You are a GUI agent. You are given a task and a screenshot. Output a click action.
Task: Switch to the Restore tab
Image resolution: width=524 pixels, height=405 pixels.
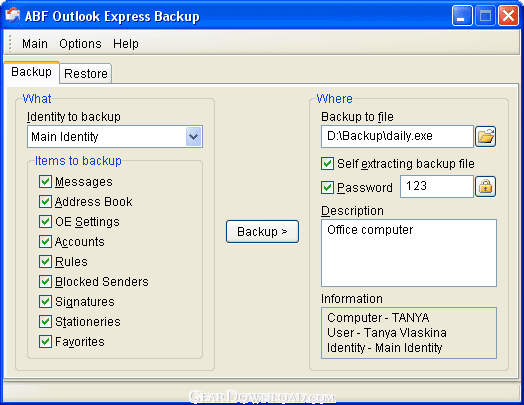pos(86,73)
